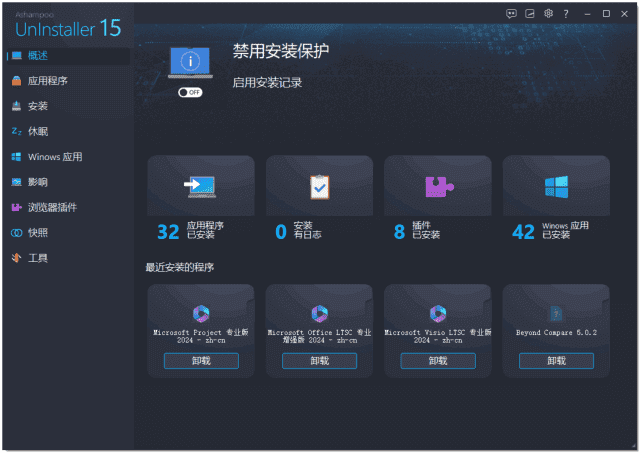Click the Microsoft Visio LTSC program thumbnail
The image size is (640, 453).
(x=437, y=313)
